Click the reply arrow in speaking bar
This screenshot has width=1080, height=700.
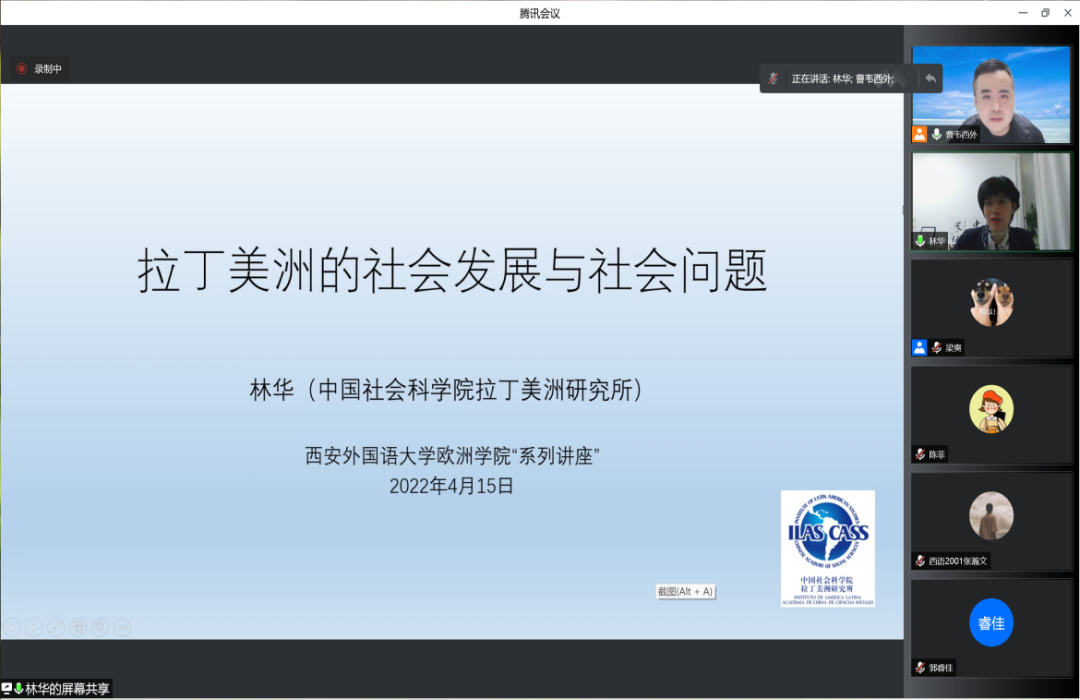click(930, 78)
